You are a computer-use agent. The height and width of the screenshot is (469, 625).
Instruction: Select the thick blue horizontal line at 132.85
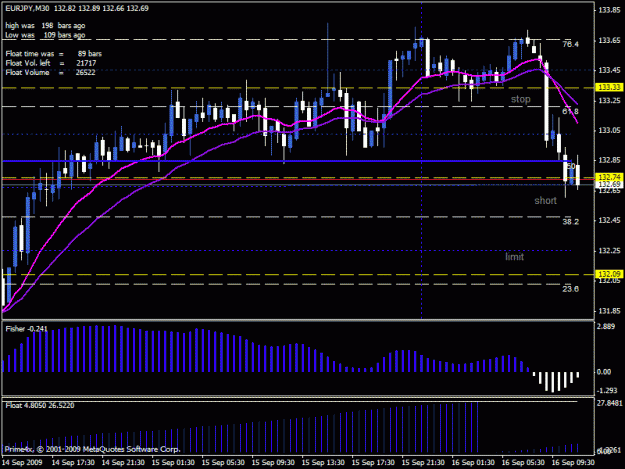click(x=287, y=161)
